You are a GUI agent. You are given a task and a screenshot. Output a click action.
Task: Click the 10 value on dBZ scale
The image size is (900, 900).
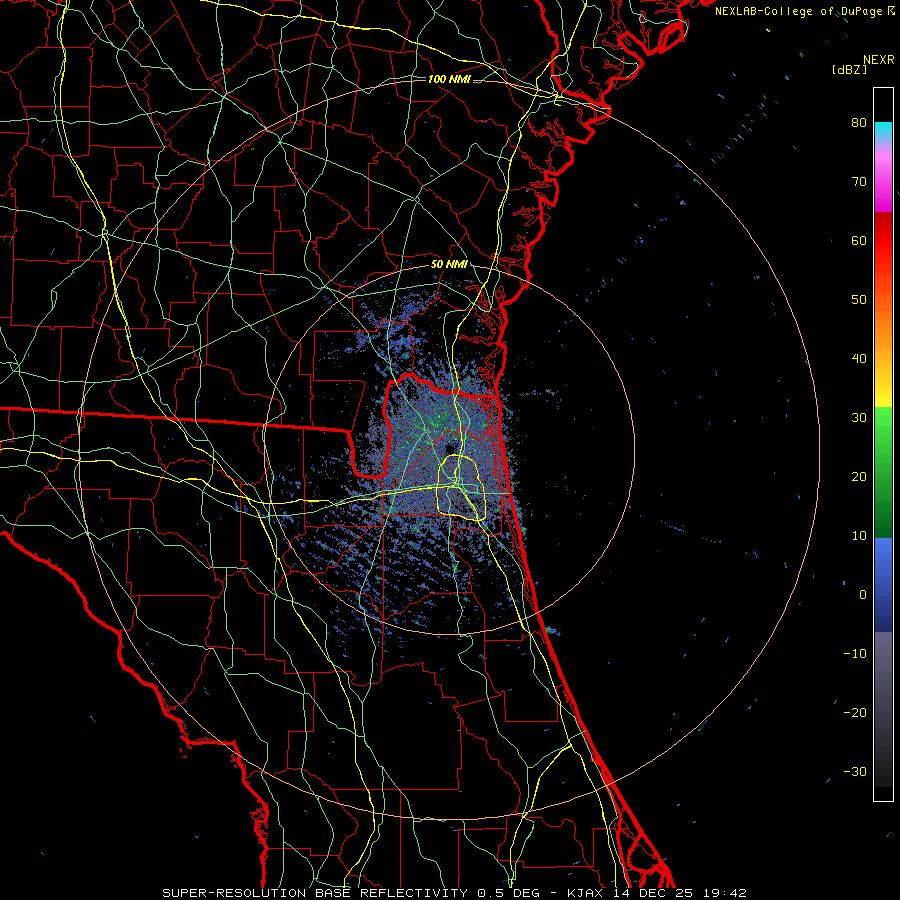(x=859, y=536)
